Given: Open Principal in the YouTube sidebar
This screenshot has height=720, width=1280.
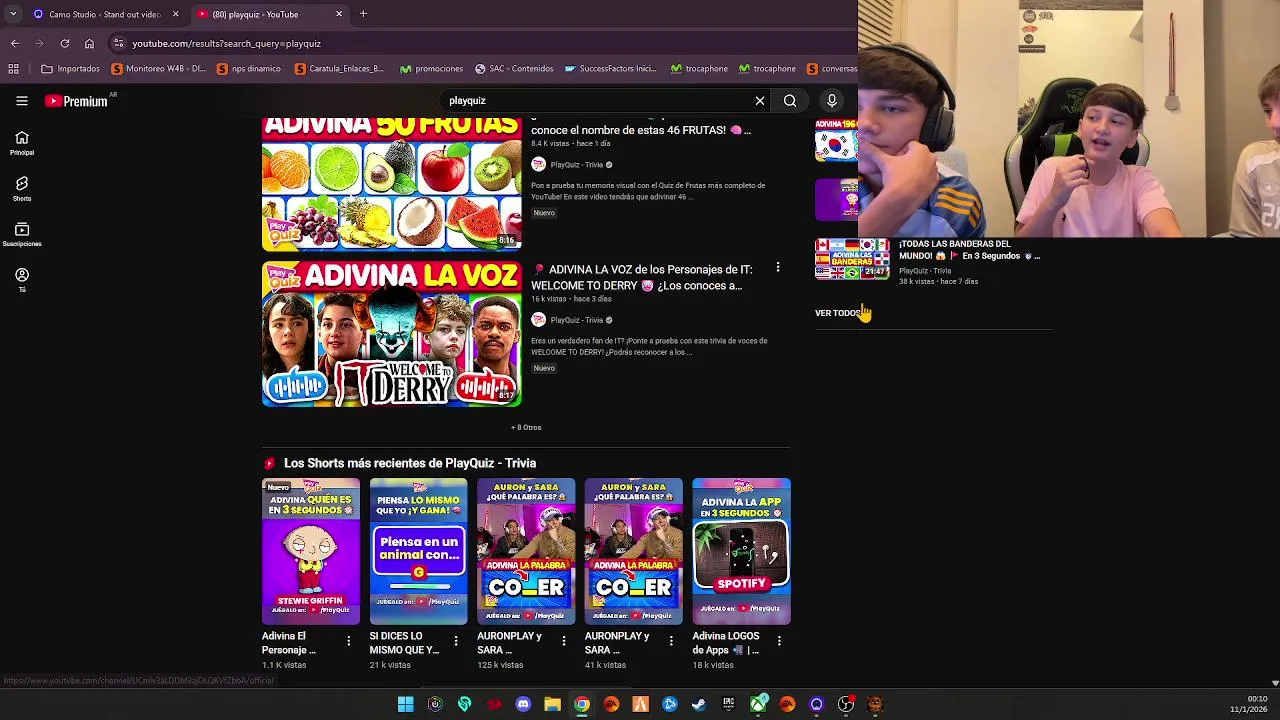Looking at the screenshot, I should (x=22, y=143).
